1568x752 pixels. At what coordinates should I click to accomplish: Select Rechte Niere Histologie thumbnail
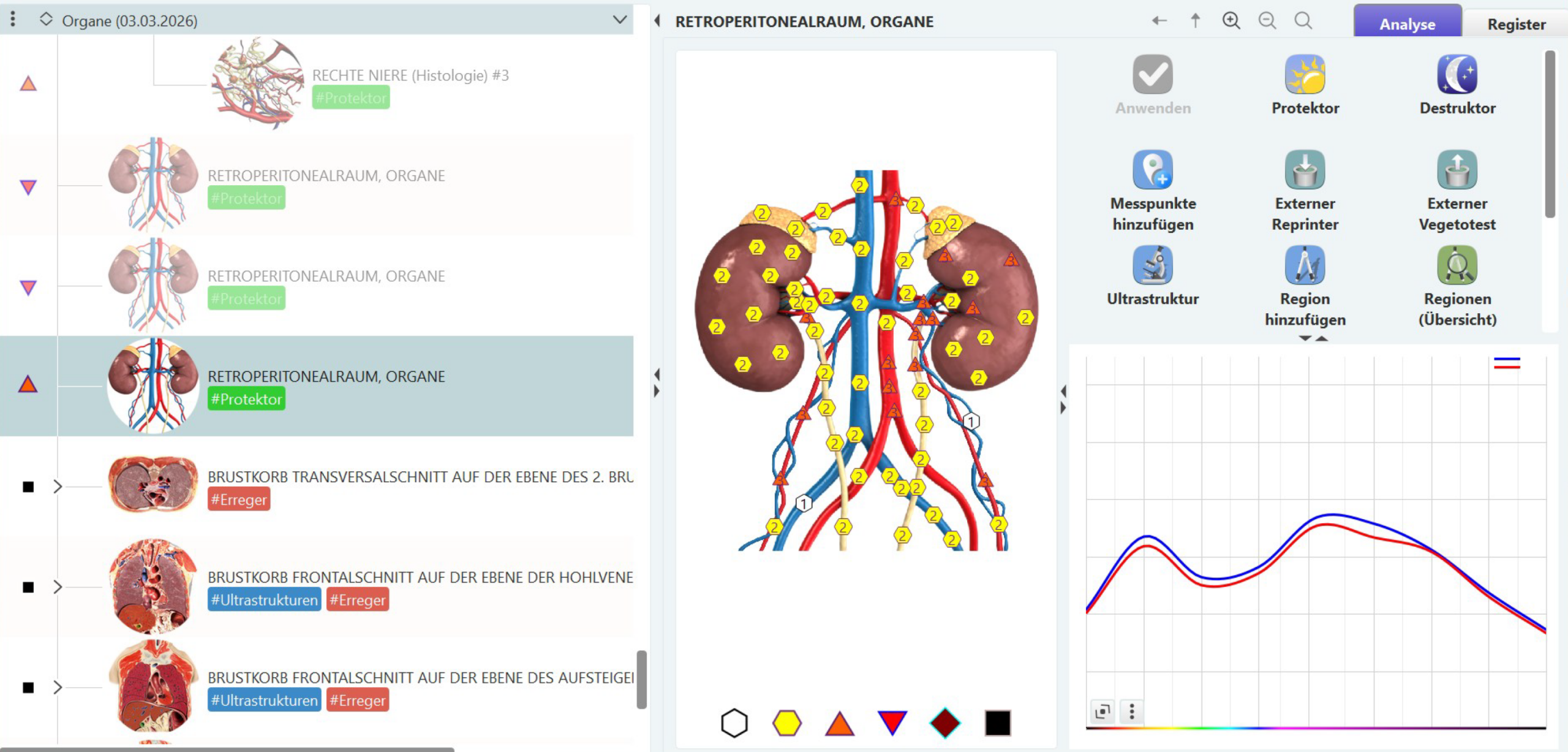257,83
